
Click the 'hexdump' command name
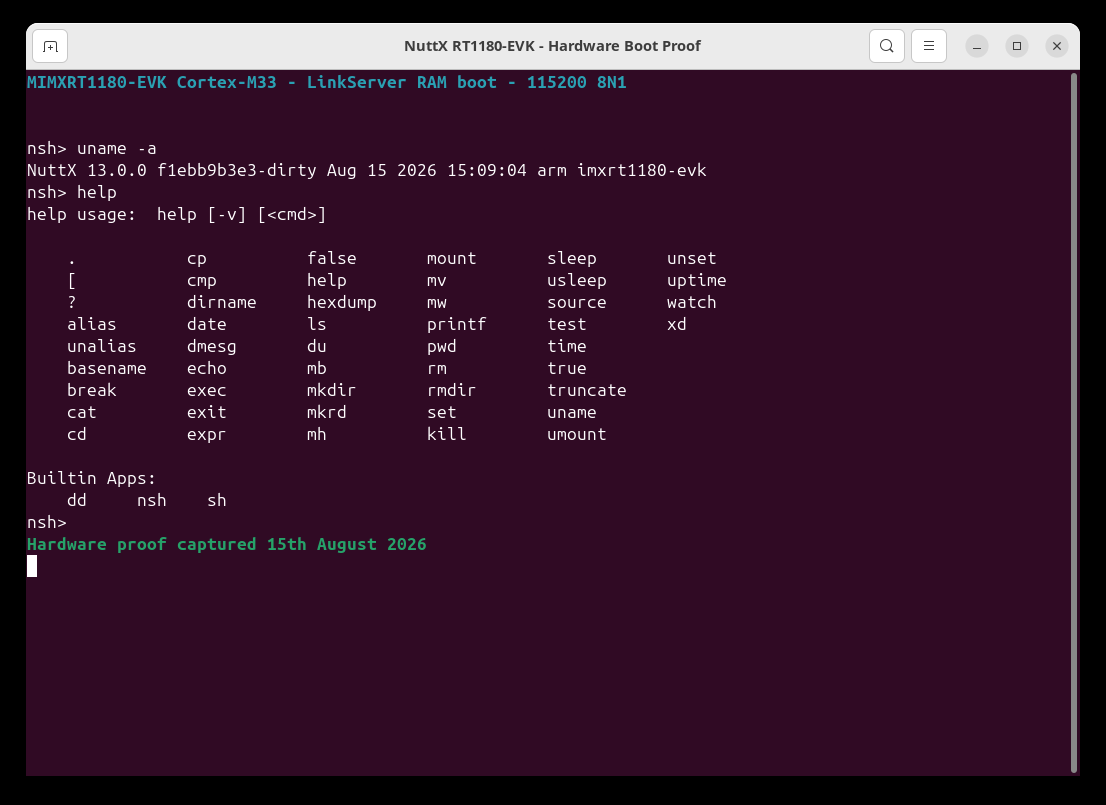pyautogui.click(x=341, y=302)
